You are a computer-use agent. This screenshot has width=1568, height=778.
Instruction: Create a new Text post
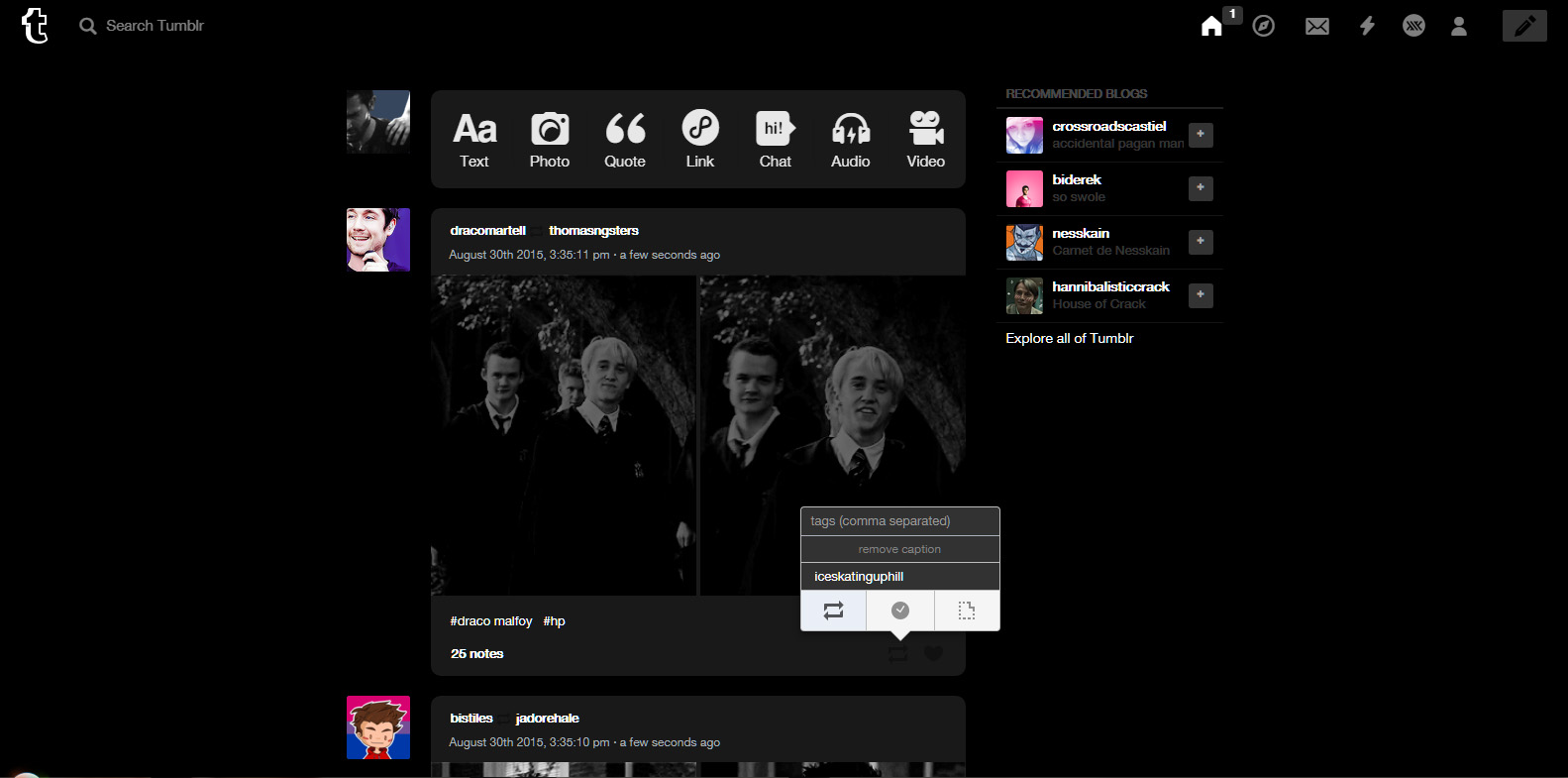[474, 140]
